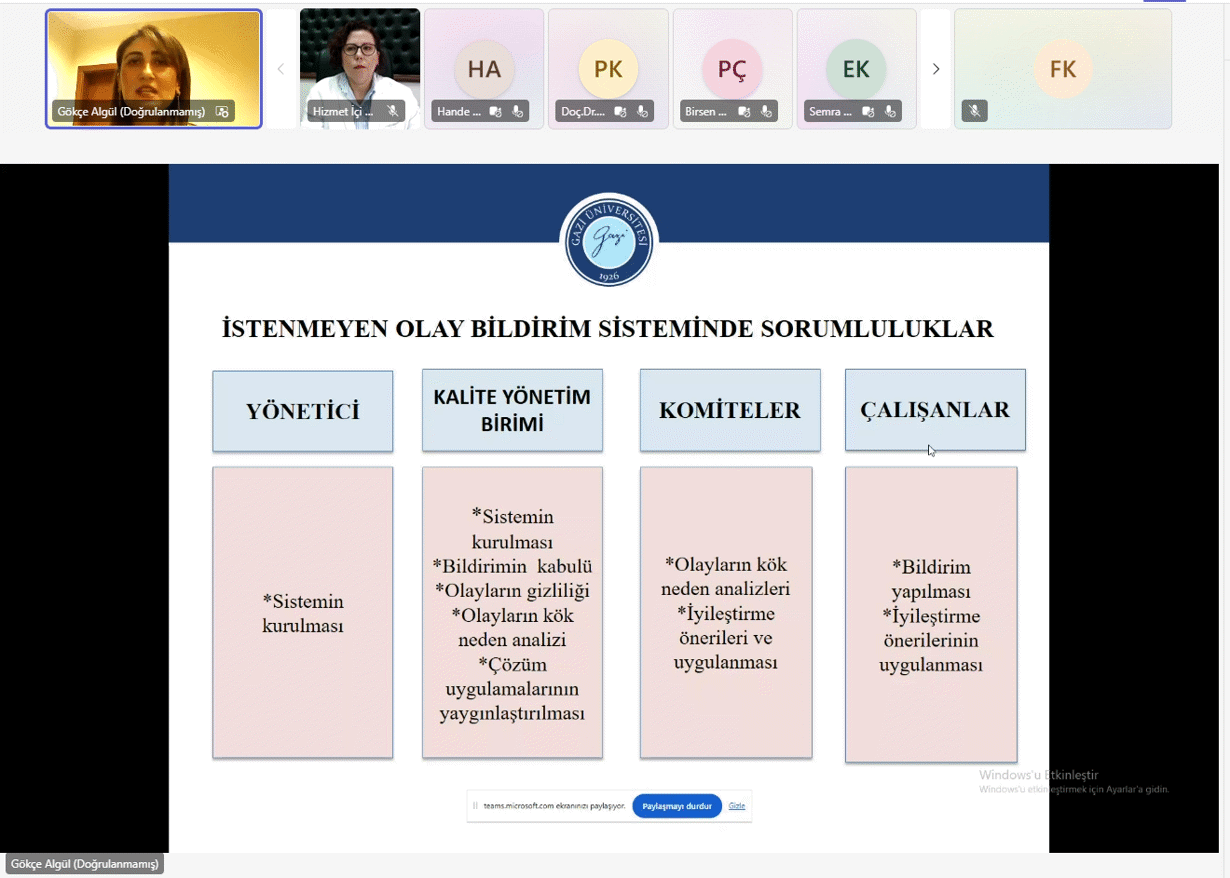Select the PK participant avatar
1230x878 pixels.
pyautogui.click(x=608, y=69)
